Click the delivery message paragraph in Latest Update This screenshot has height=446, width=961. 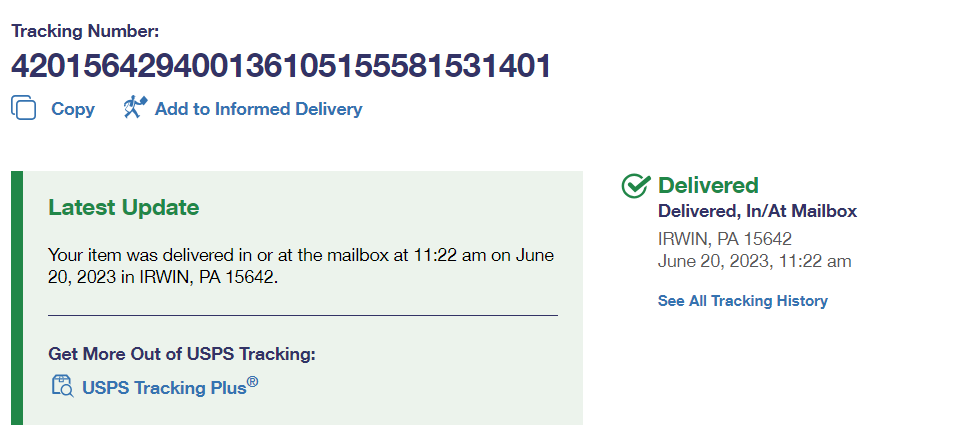click(300, 266)
